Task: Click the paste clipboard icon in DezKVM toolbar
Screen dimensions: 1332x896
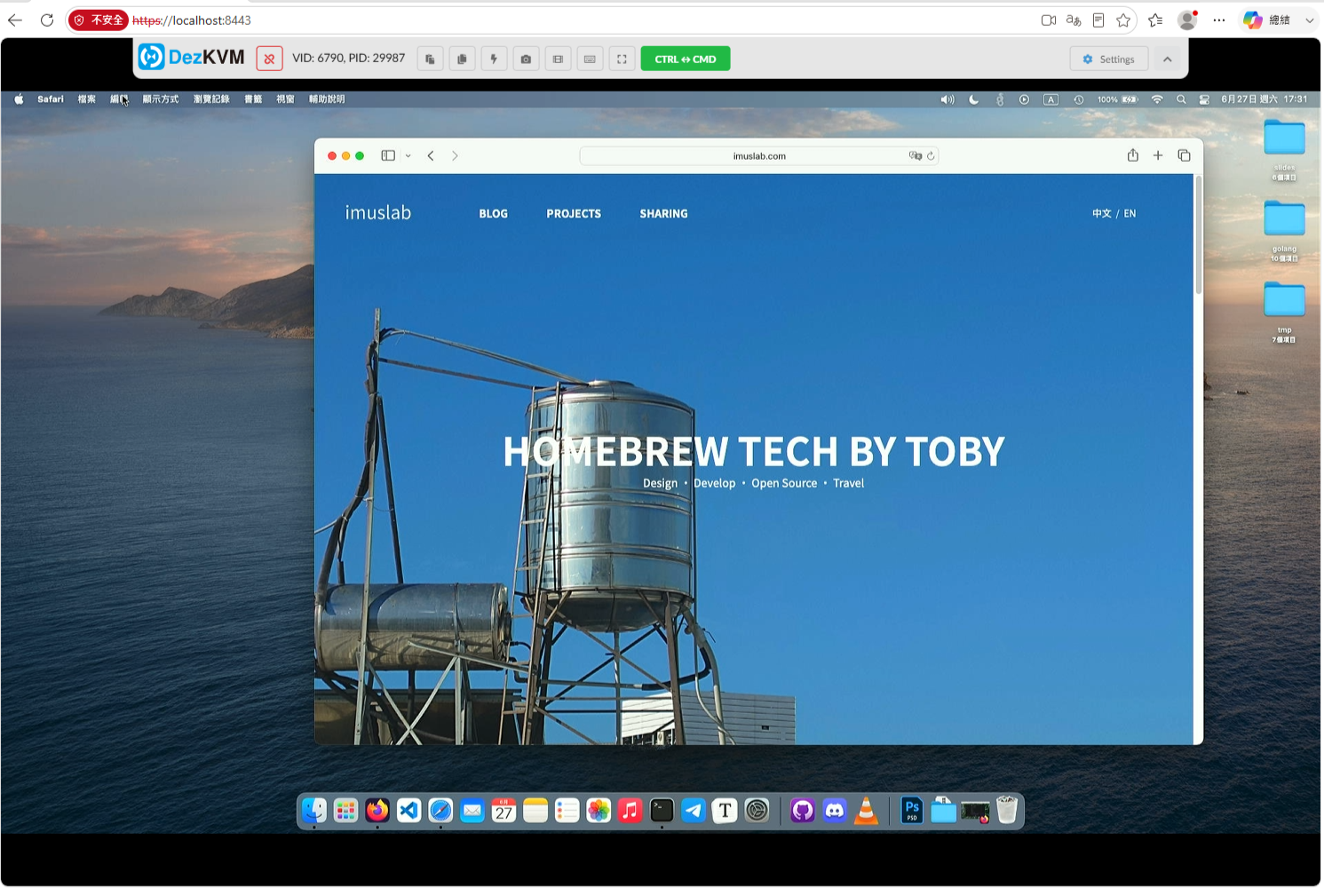Action: click(x=430, y=59)
